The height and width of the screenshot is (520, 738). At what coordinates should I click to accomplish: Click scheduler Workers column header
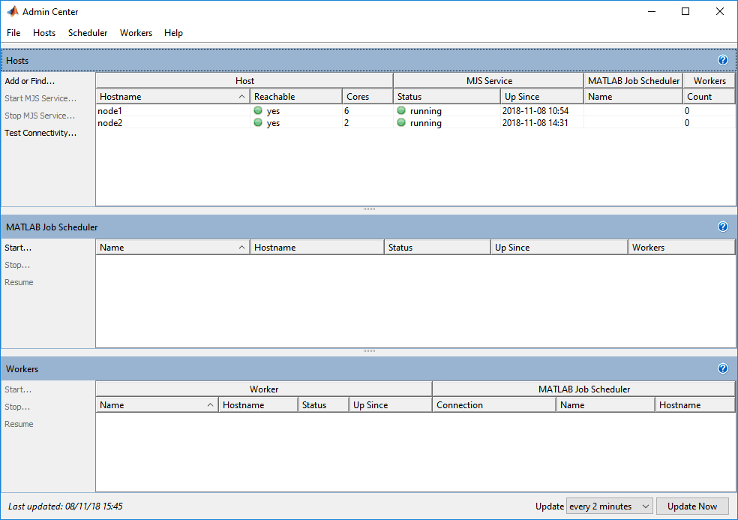tap(682, 248)
